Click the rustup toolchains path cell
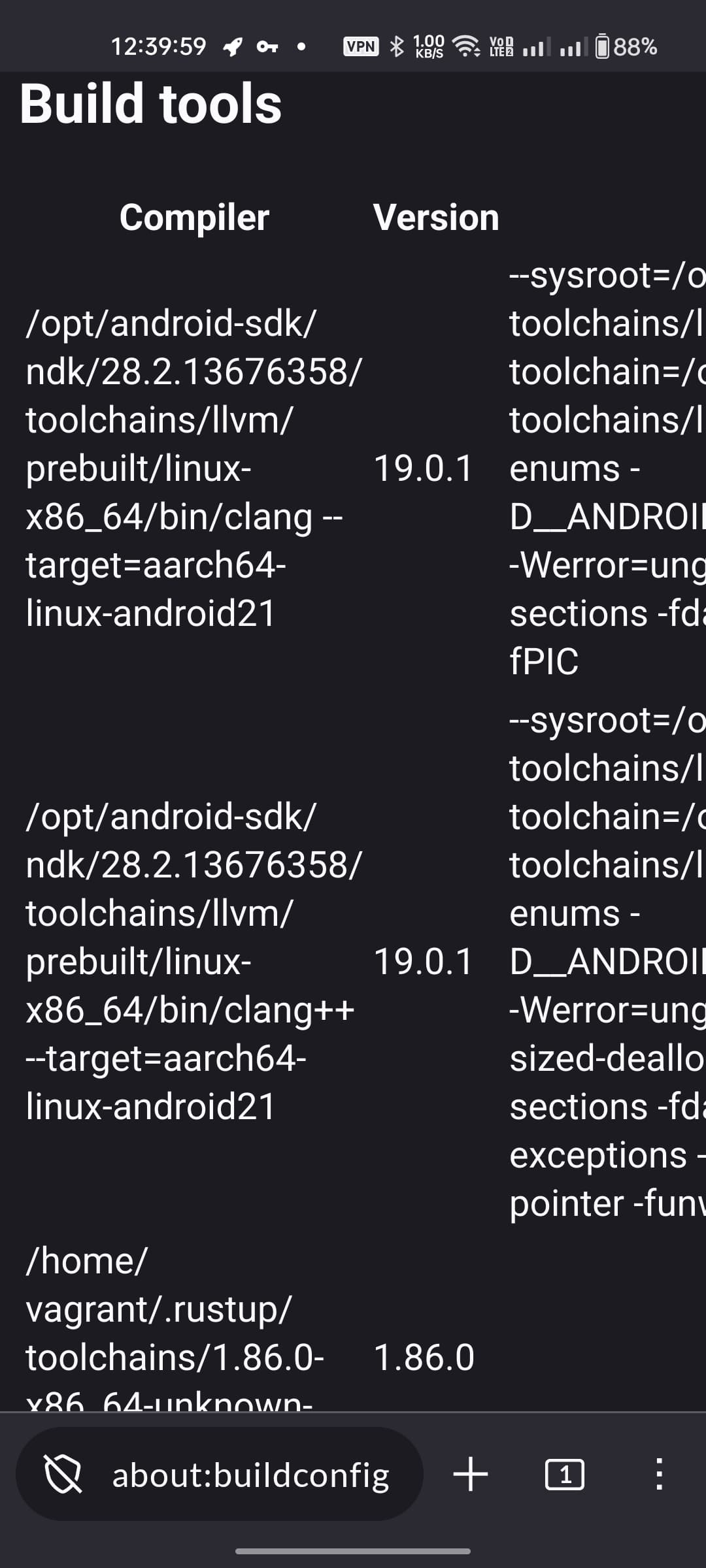Screen dimensions: 706x1568 pyautogui.click(x=174, y=1333)
